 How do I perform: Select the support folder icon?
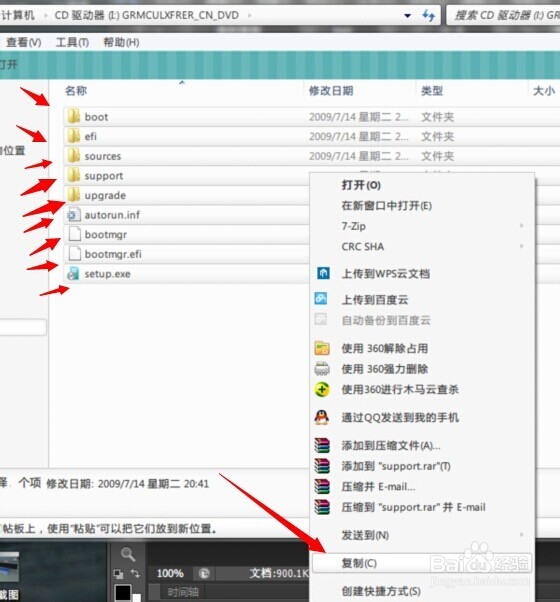tap(74, 175)
